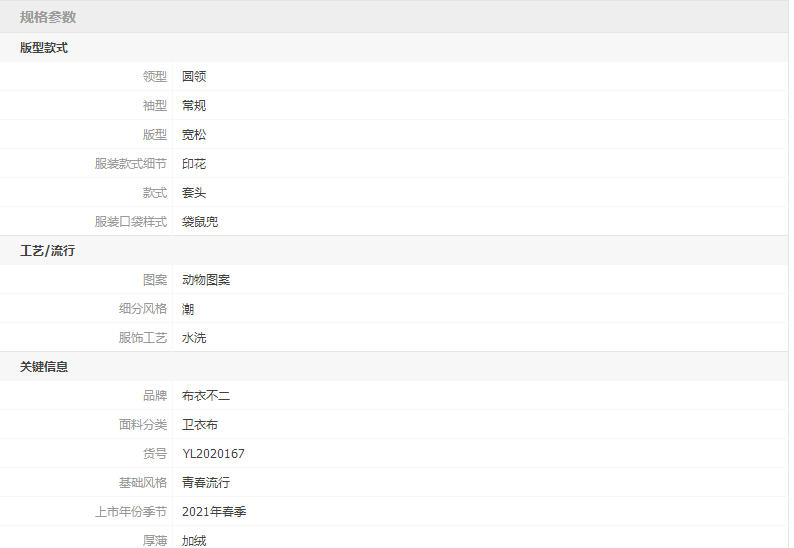
Task: Click the 上市年份季节 row label
Action: (x=131, y=511)
